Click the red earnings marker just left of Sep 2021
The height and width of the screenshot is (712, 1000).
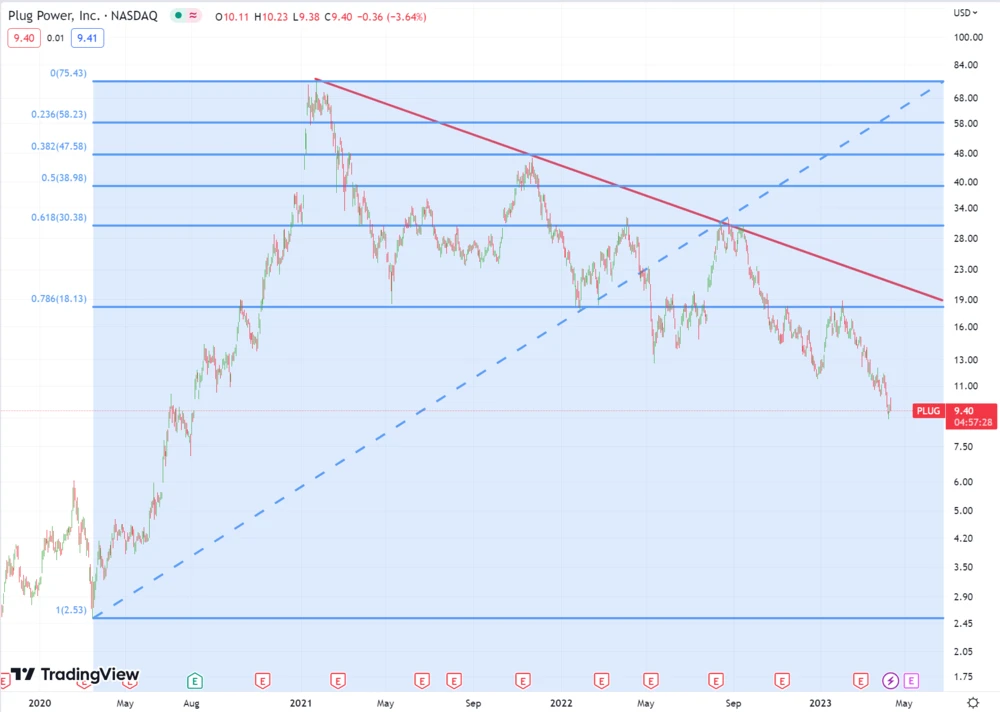454,681
